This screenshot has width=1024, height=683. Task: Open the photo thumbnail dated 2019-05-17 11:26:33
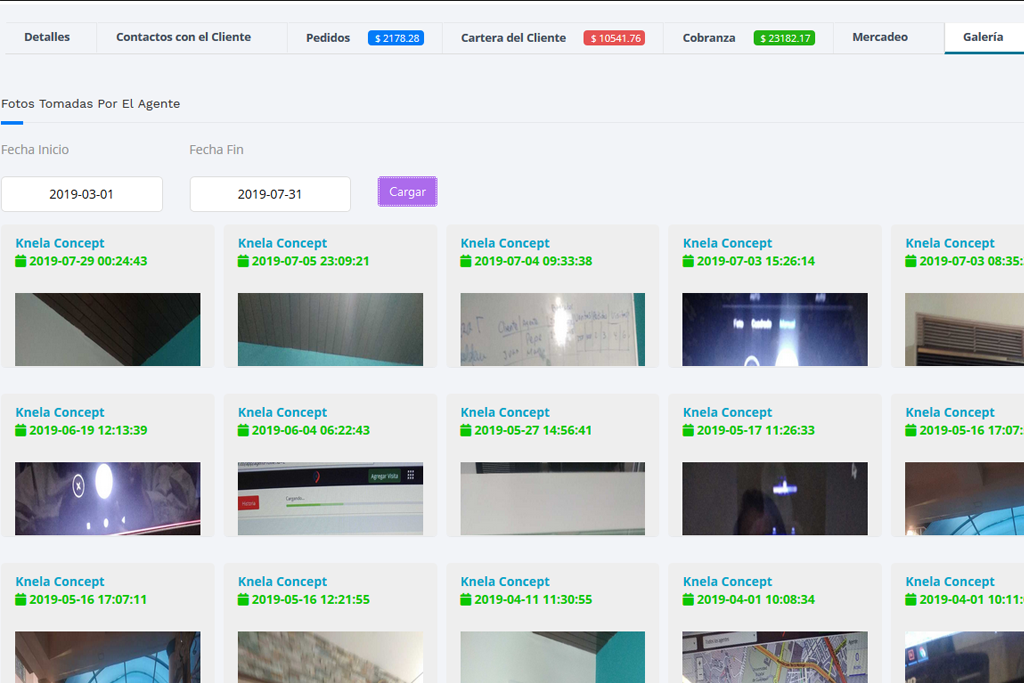coord(775,498)
